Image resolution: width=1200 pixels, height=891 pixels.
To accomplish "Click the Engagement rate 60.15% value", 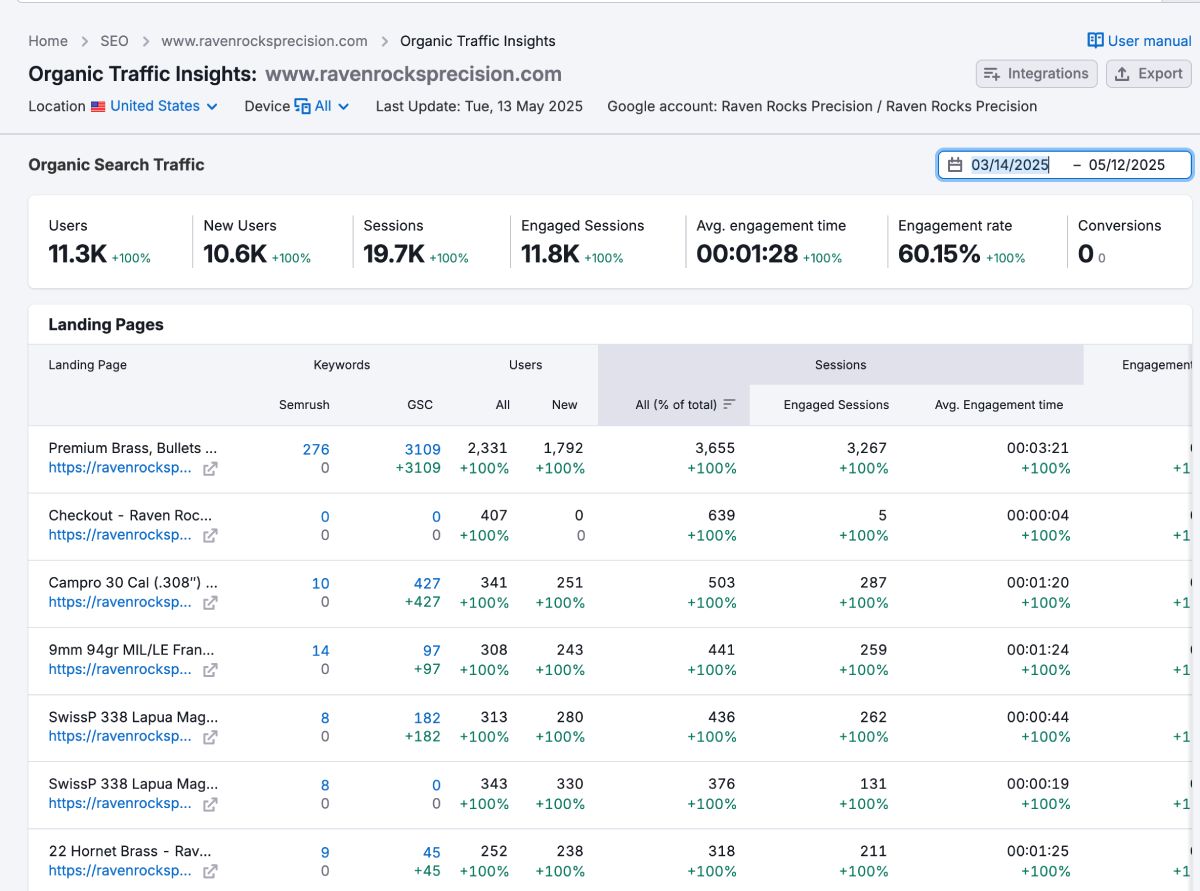I will point(939,254).
